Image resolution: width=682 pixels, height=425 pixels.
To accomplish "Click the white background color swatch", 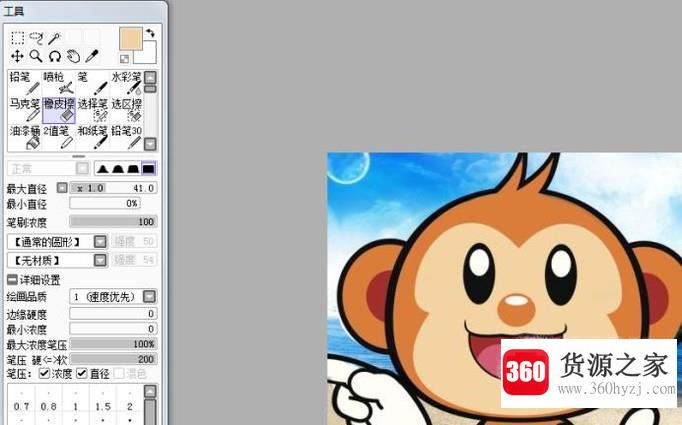I will click(148, 54).
